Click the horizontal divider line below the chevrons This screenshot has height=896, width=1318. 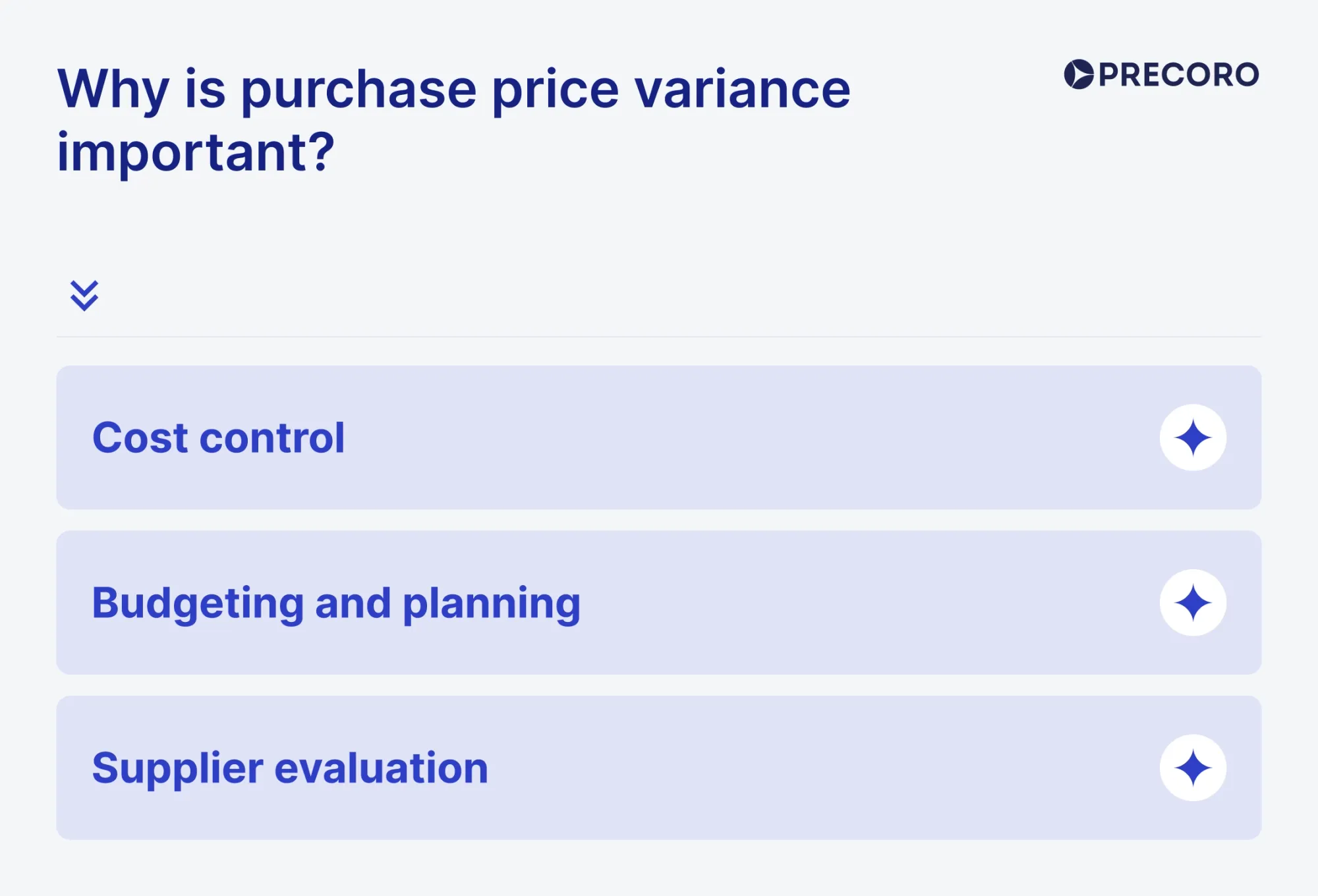[x=659, y=337]
